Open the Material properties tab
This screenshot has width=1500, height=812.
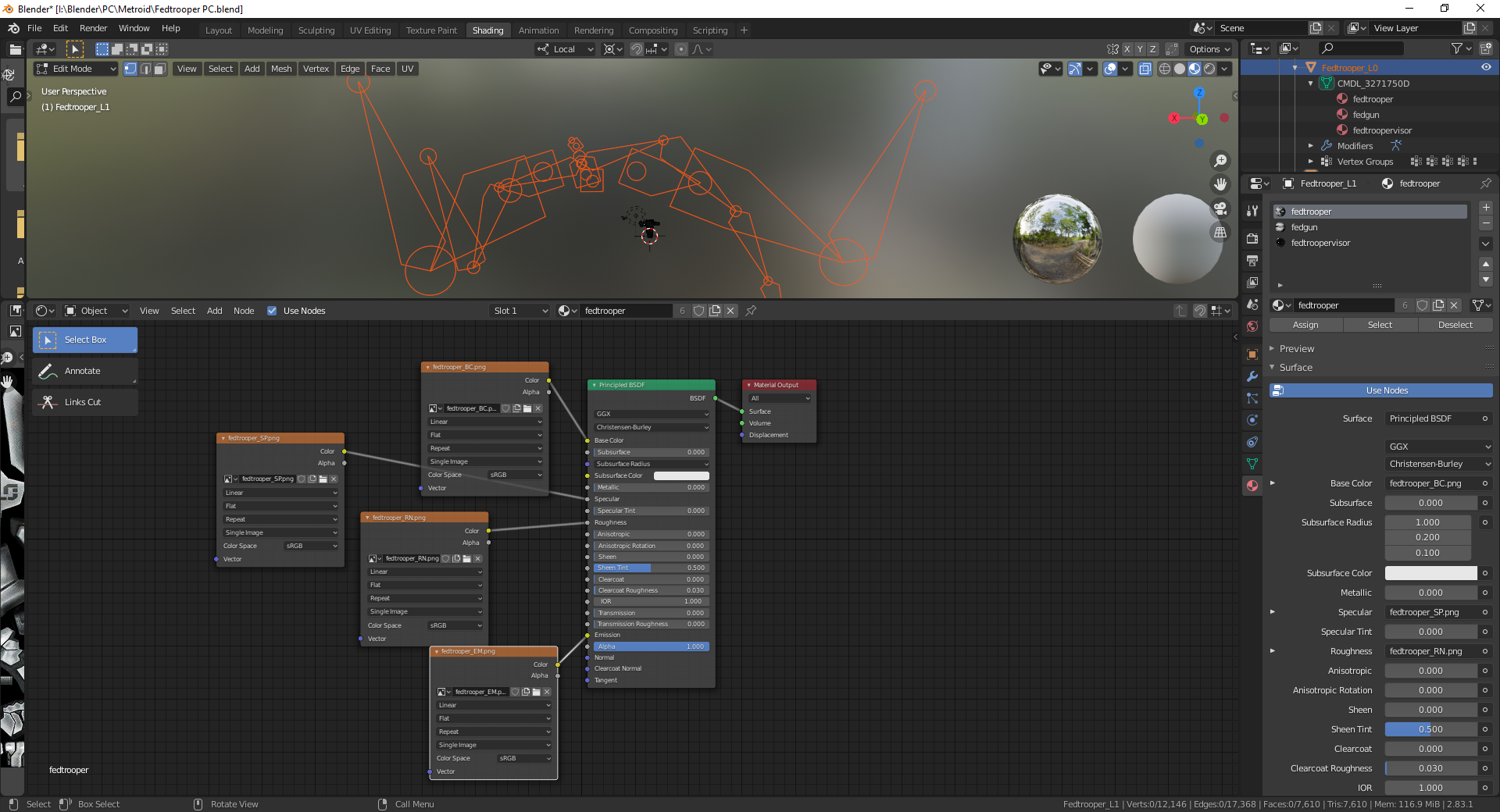[x=1252, y=486]
